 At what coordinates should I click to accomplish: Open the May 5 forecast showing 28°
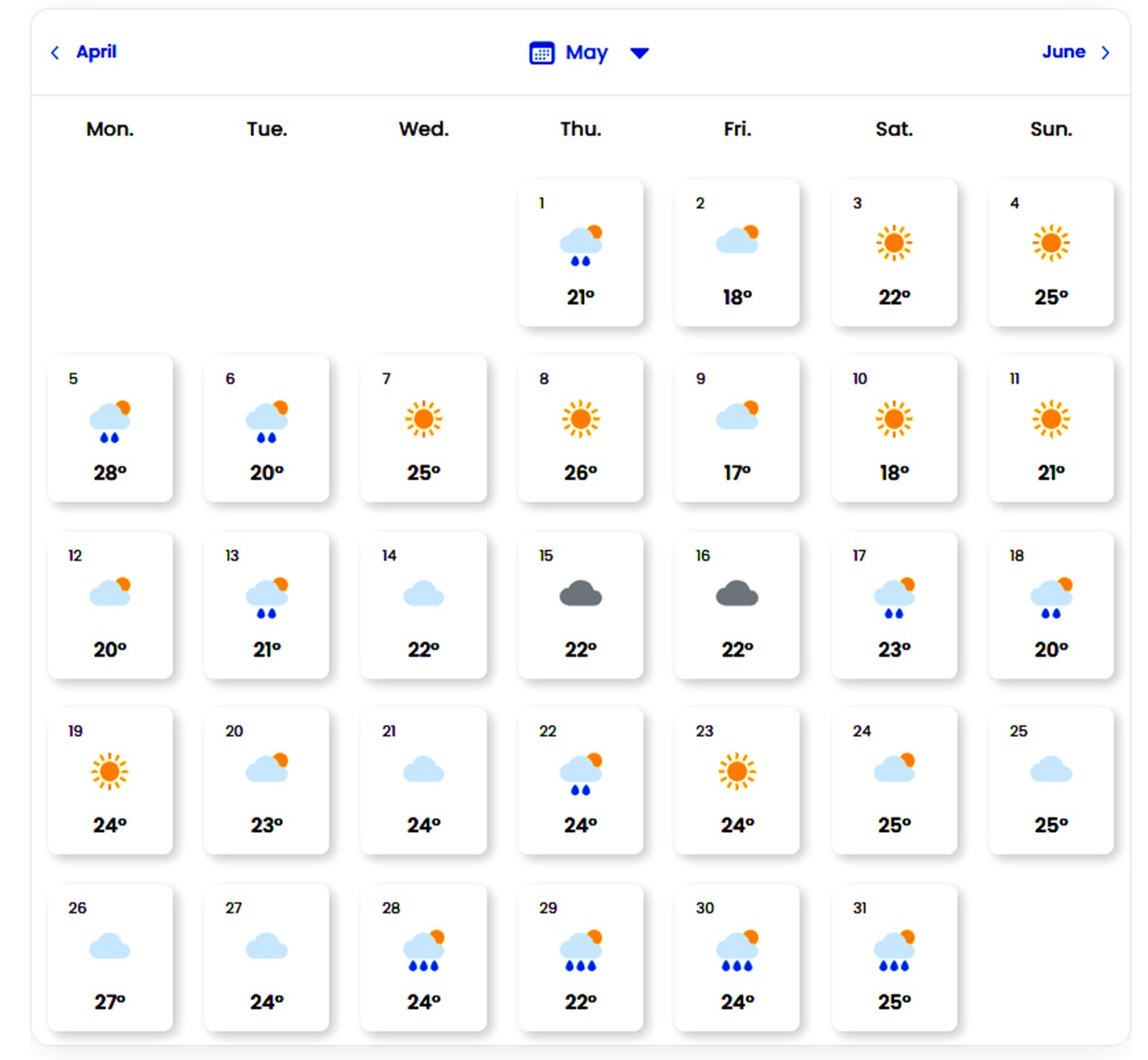pos(110,428)
